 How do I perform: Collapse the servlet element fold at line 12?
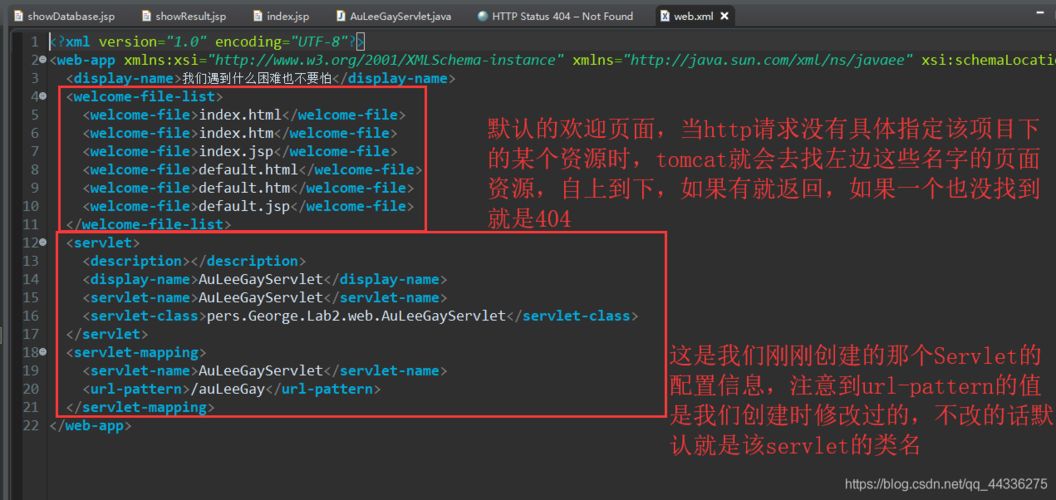[43, 243]
